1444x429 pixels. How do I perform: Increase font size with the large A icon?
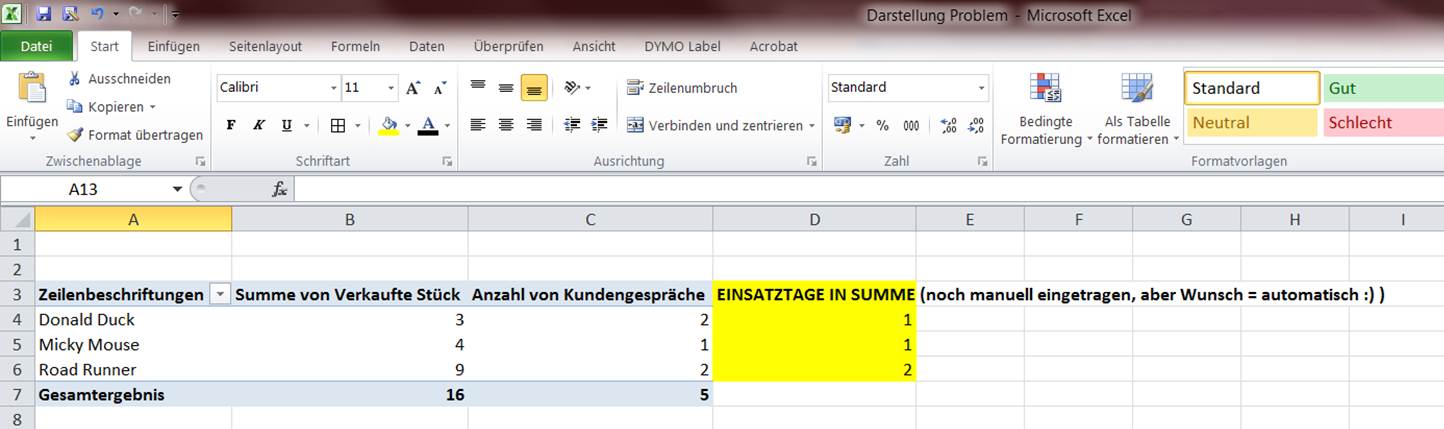(x=413, y=88)
